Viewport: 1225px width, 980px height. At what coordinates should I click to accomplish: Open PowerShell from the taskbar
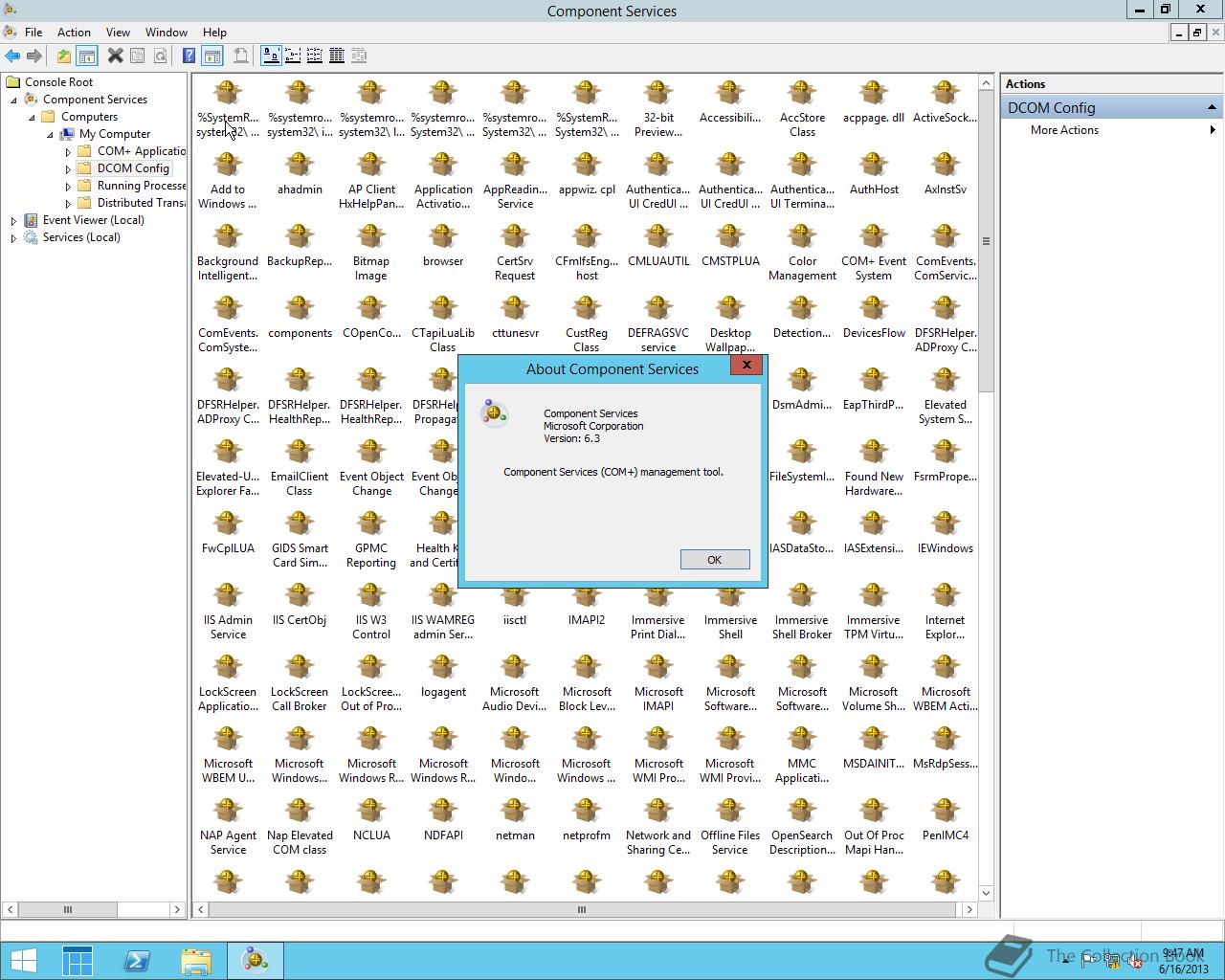coord(137,961)
